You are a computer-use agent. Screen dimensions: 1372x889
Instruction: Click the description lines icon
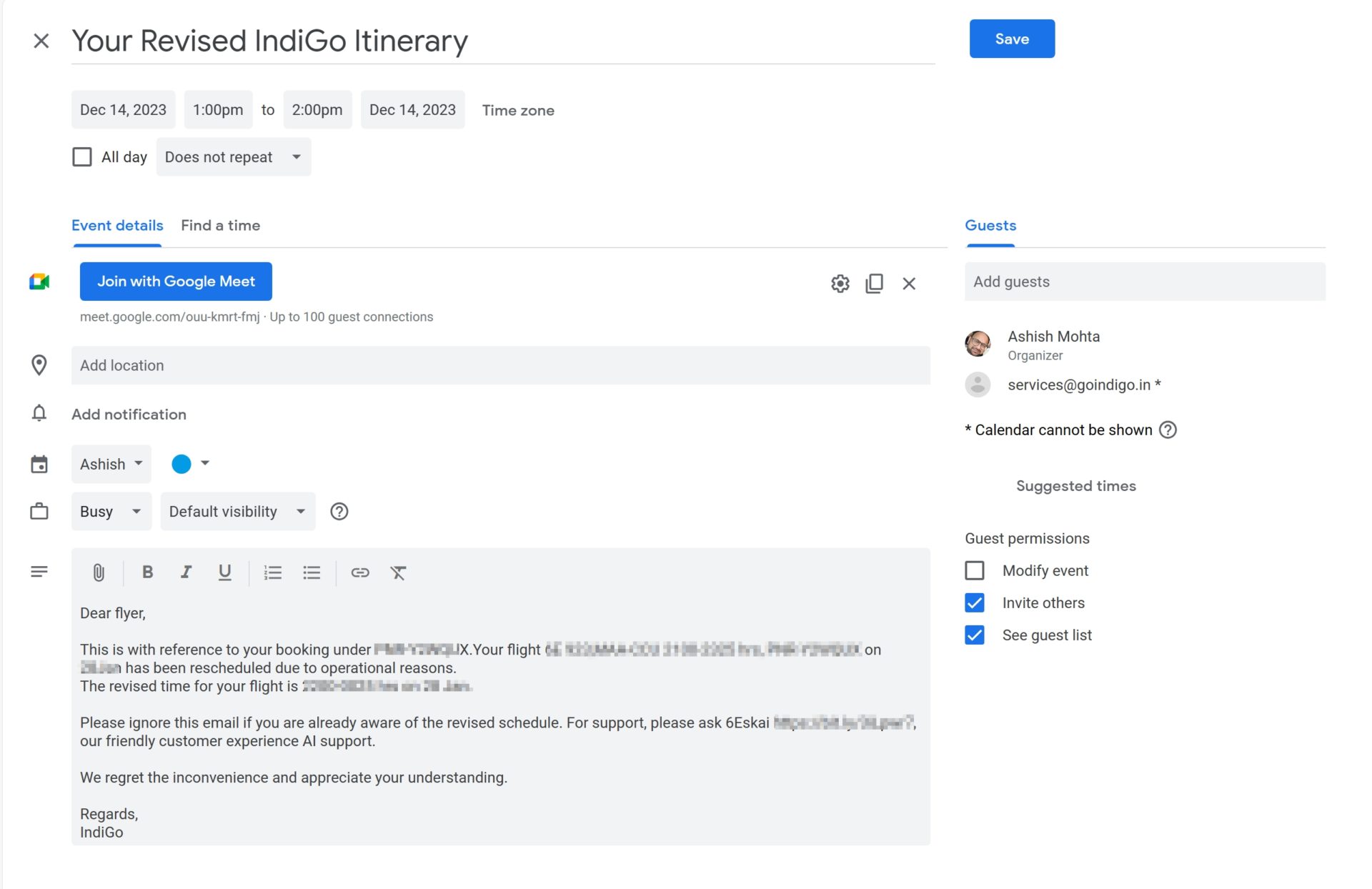39,572
